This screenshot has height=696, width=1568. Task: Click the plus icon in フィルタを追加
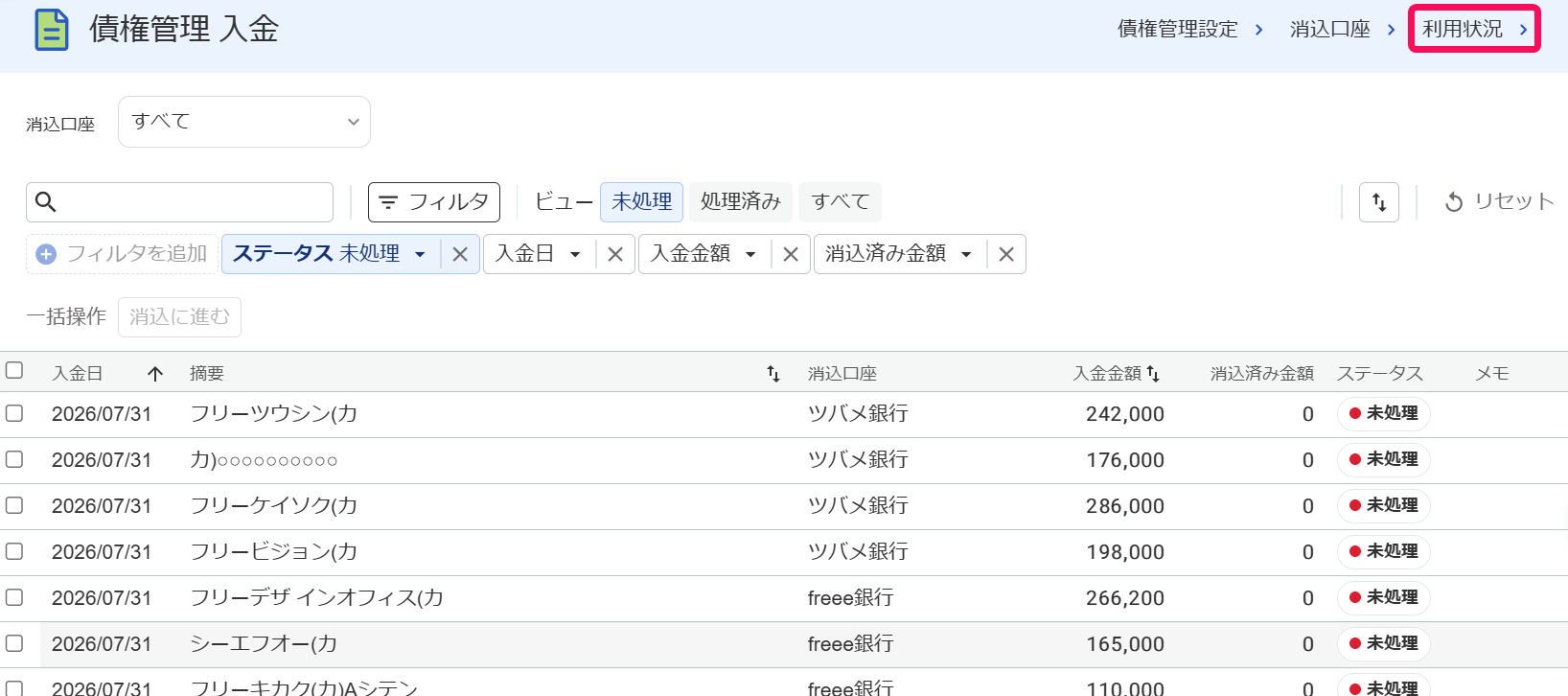click(46, 254)
